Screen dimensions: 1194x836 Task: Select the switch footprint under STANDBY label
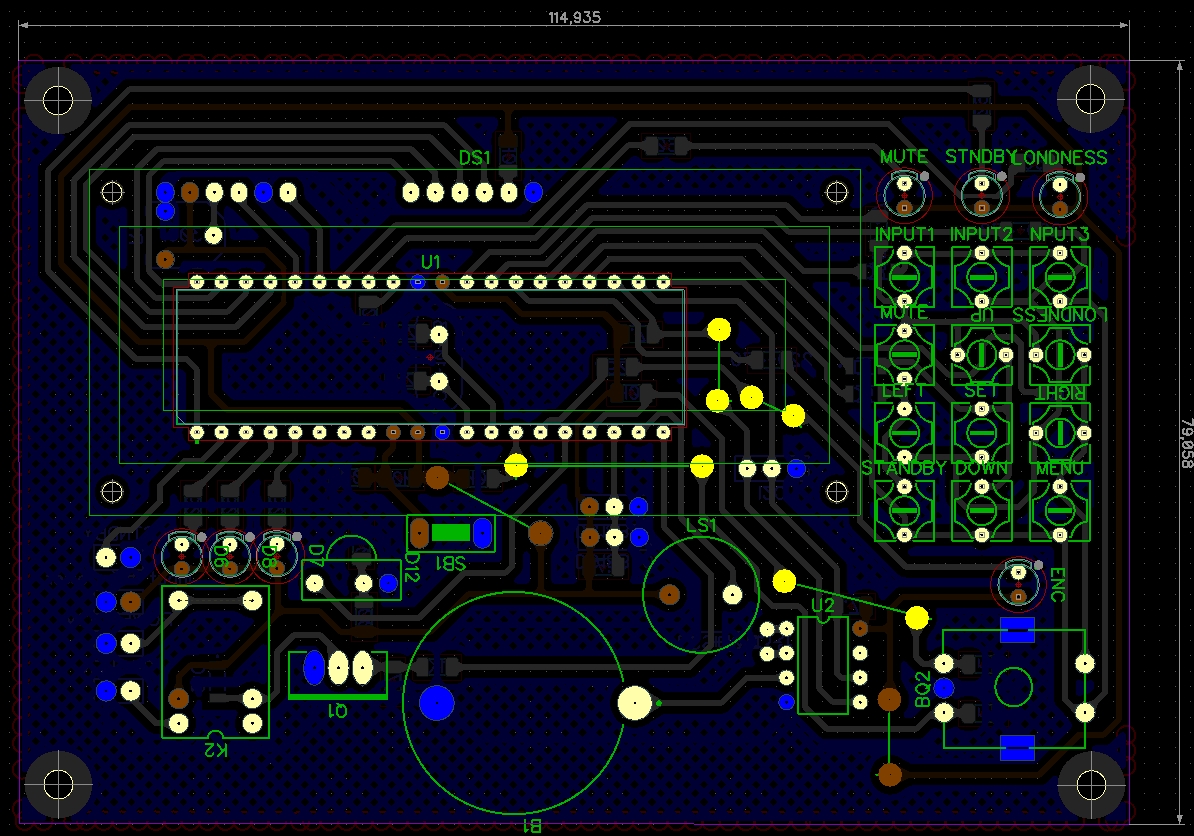[904, 511]
